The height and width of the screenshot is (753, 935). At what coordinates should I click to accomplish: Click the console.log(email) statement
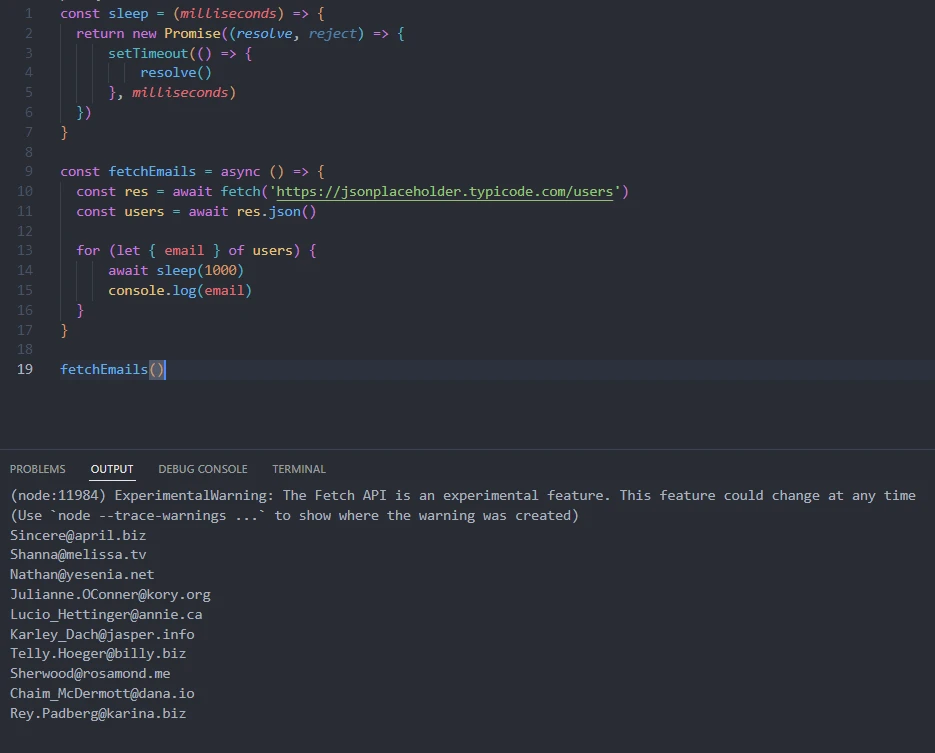coord(180,290)
